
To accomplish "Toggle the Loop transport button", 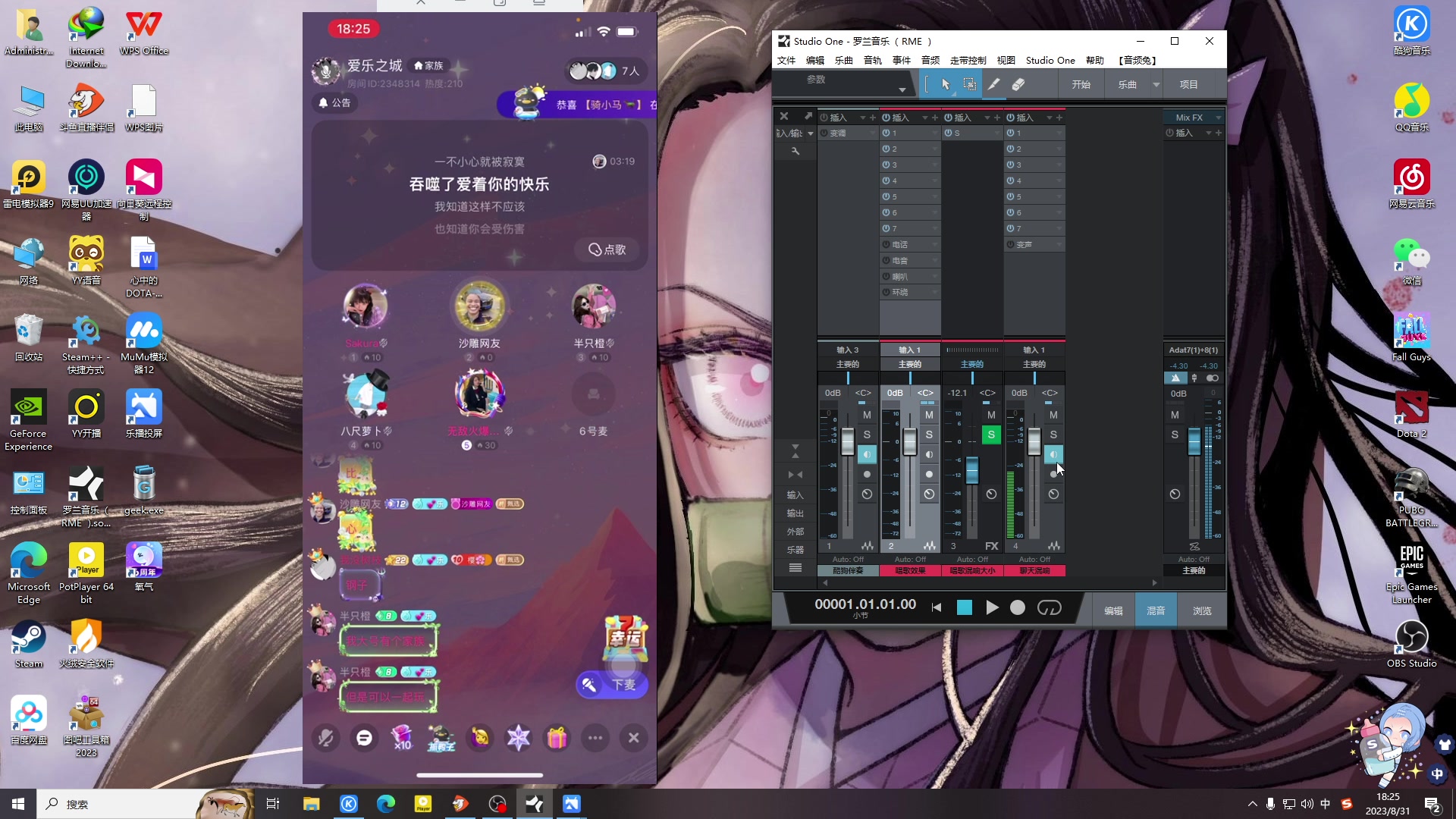I will [x=1049, y=607].
